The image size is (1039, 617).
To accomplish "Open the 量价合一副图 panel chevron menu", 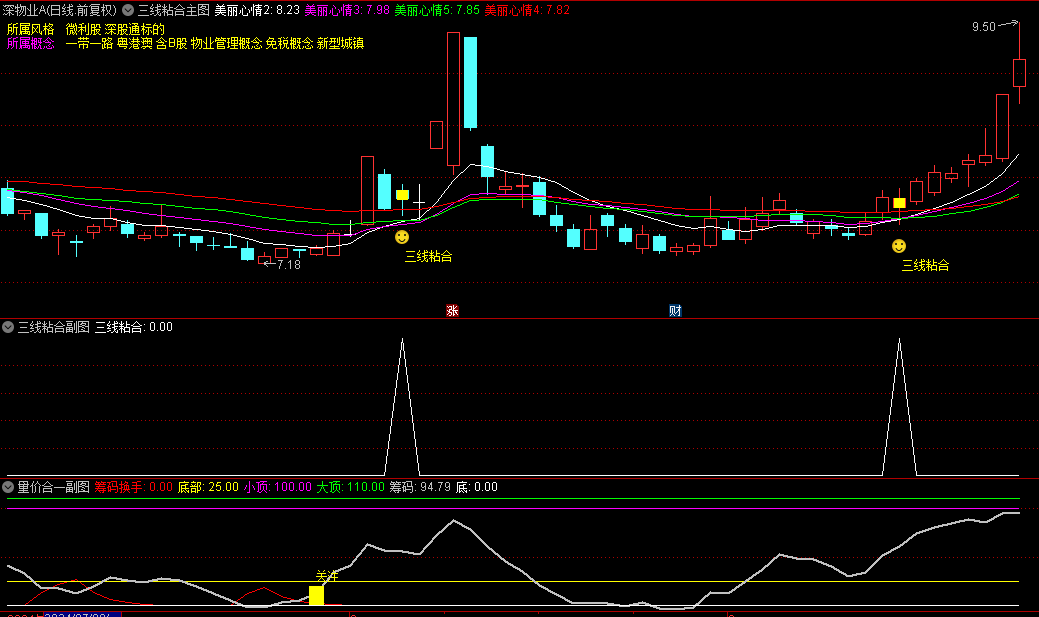I will click(8, 488).
